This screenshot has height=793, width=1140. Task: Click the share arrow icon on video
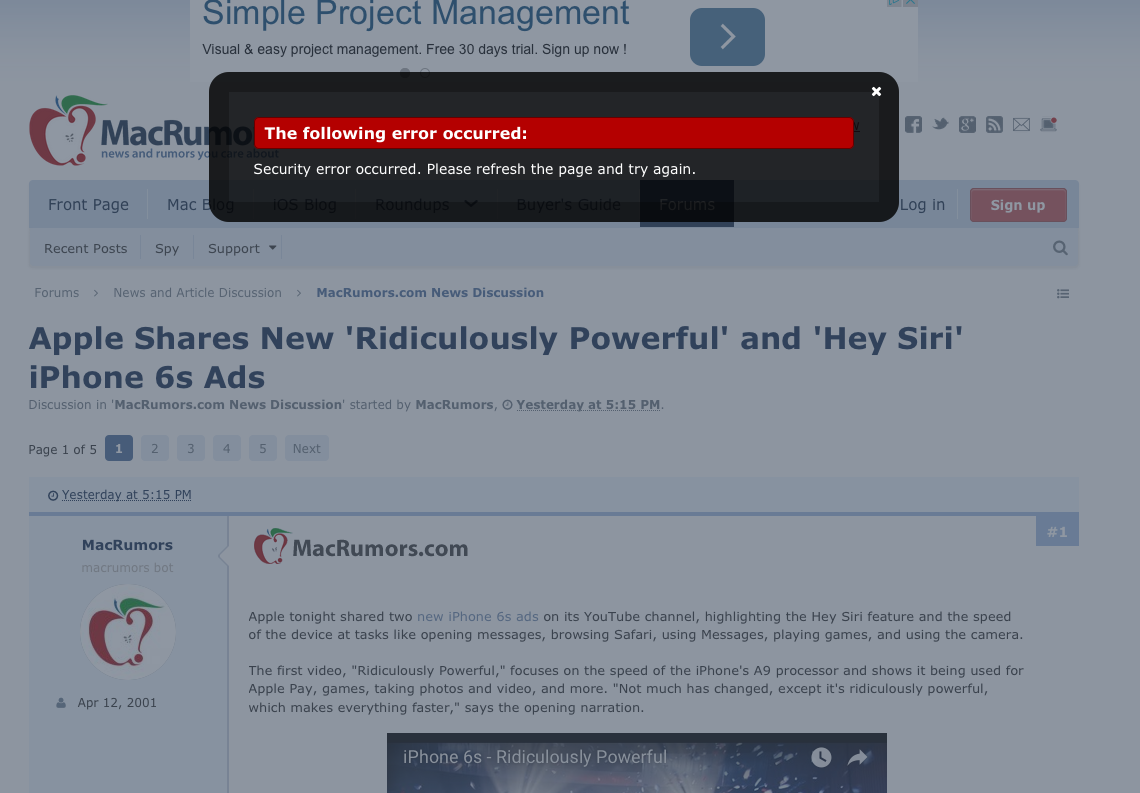858,757
